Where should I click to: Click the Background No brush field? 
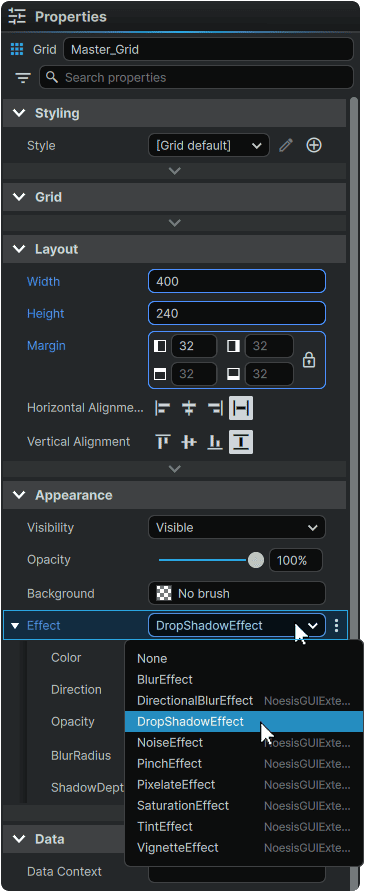coord(237,593)
